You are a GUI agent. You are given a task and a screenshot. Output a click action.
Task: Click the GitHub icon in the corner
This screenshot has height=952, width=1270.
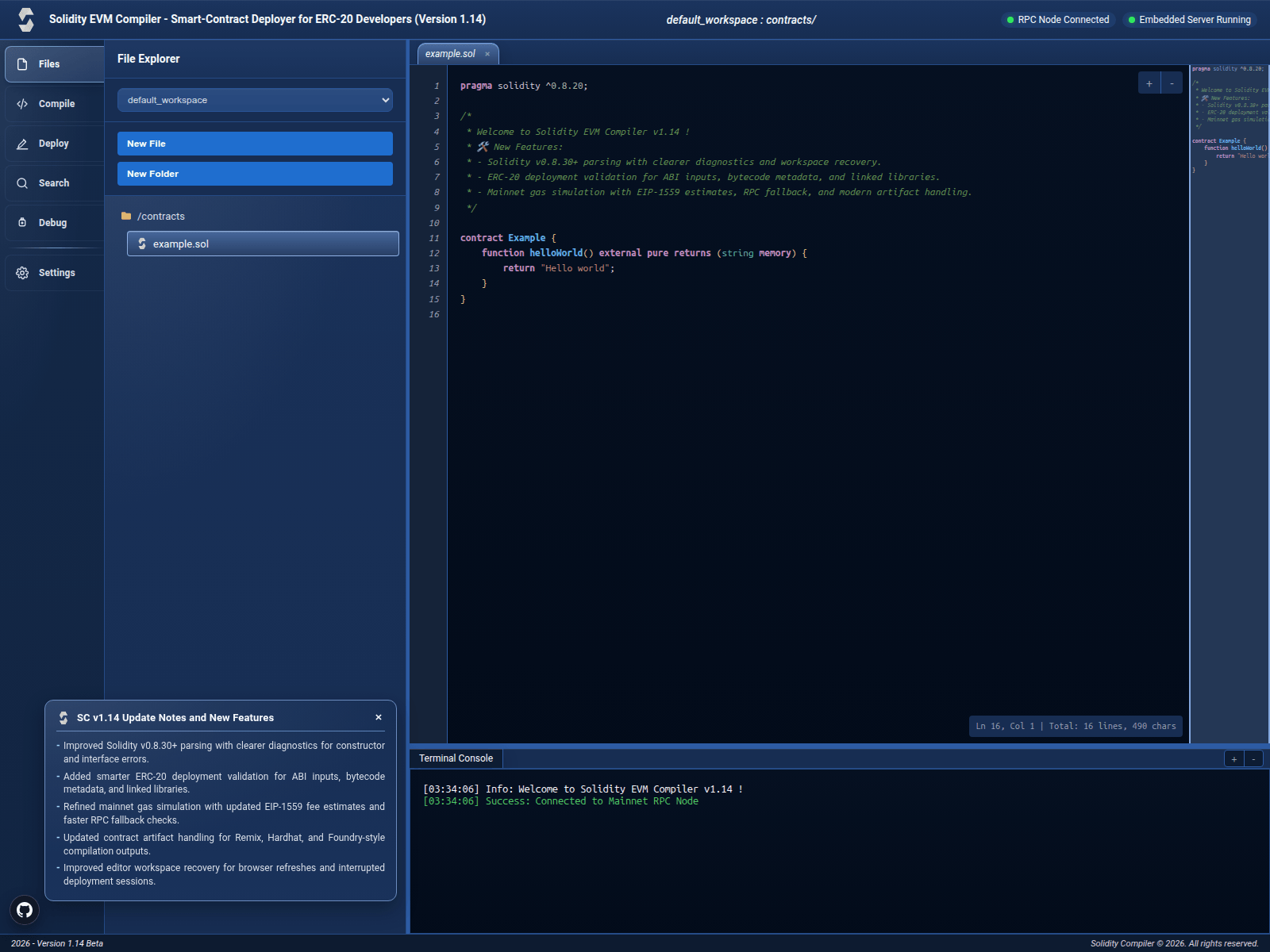coord(25,910)
